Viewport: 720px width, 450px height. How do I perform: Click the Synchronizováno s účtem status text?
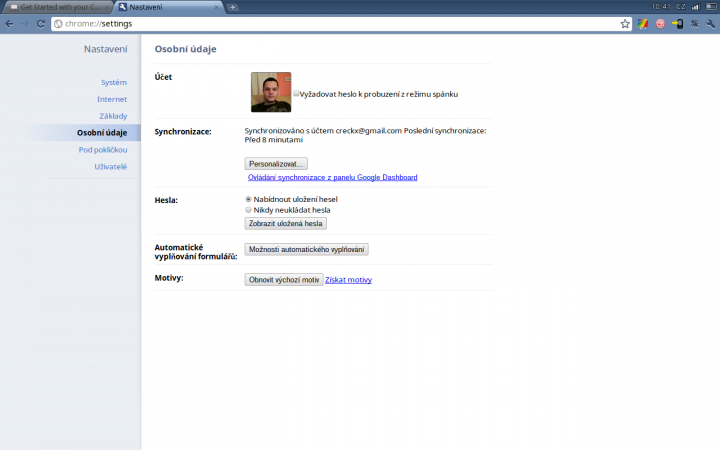(365, 135)
